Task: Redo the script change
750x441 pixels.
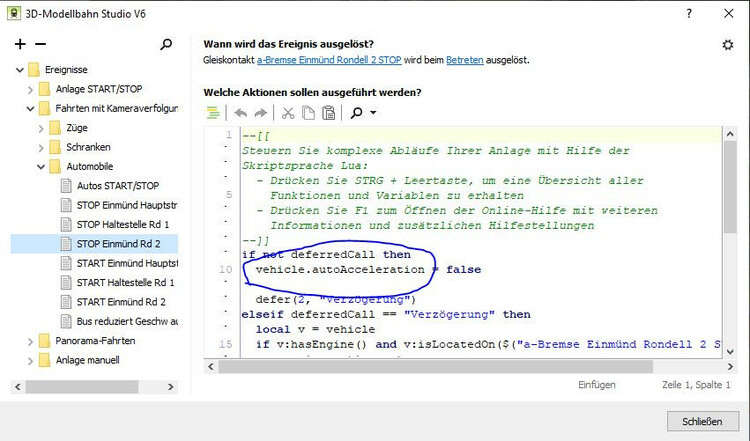Action: [x=260, y=113]
